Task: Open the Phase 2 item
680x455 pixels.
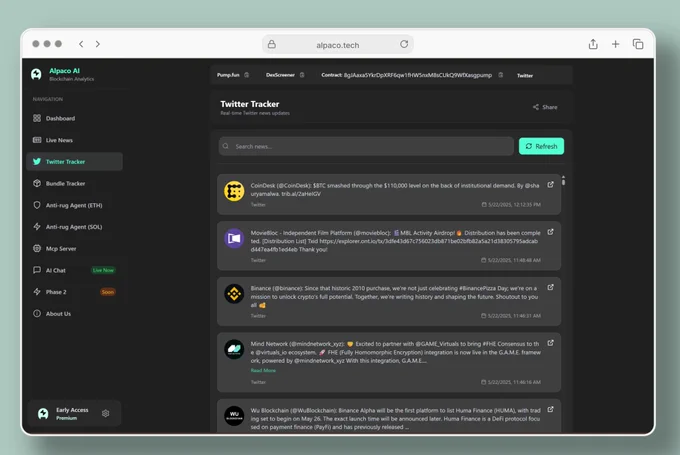Action: (x=74, y=292)
